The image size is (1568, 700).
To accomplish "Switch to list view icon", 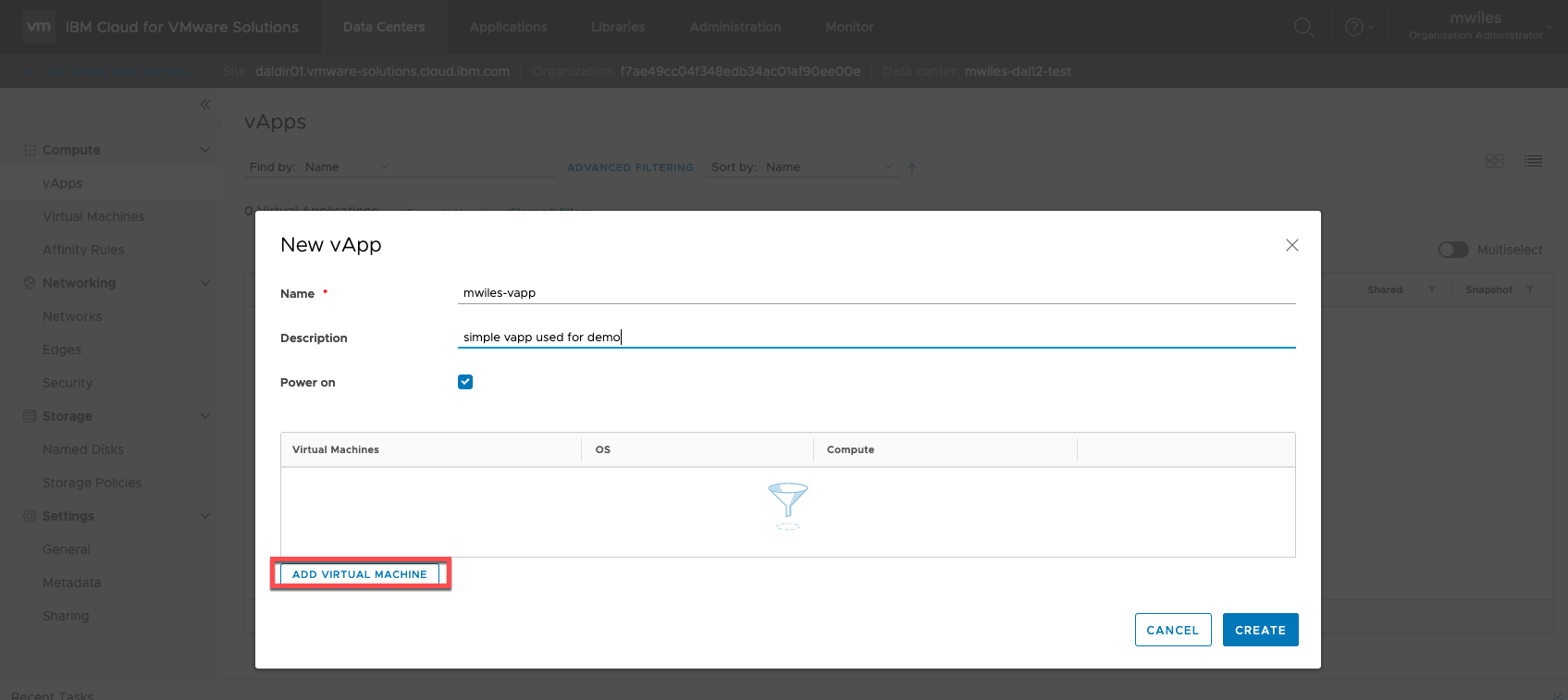I will (1533, 161).
